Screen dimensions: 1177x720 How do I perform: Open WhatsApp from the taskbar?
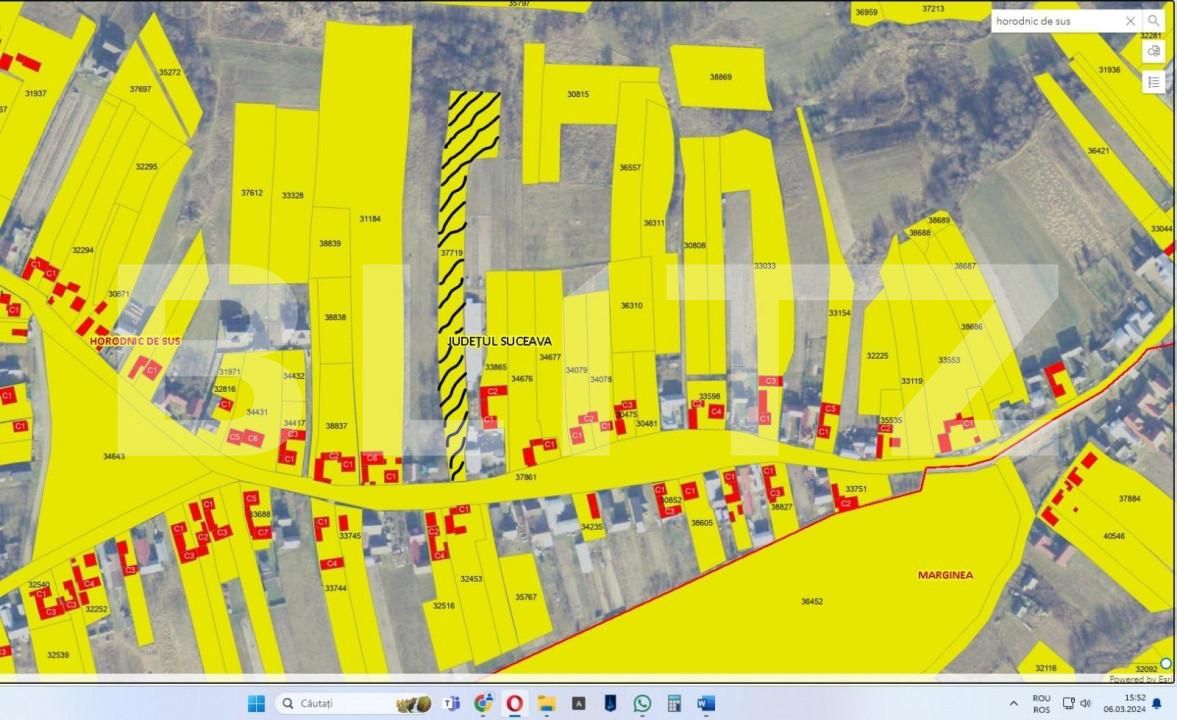point(642,703)
